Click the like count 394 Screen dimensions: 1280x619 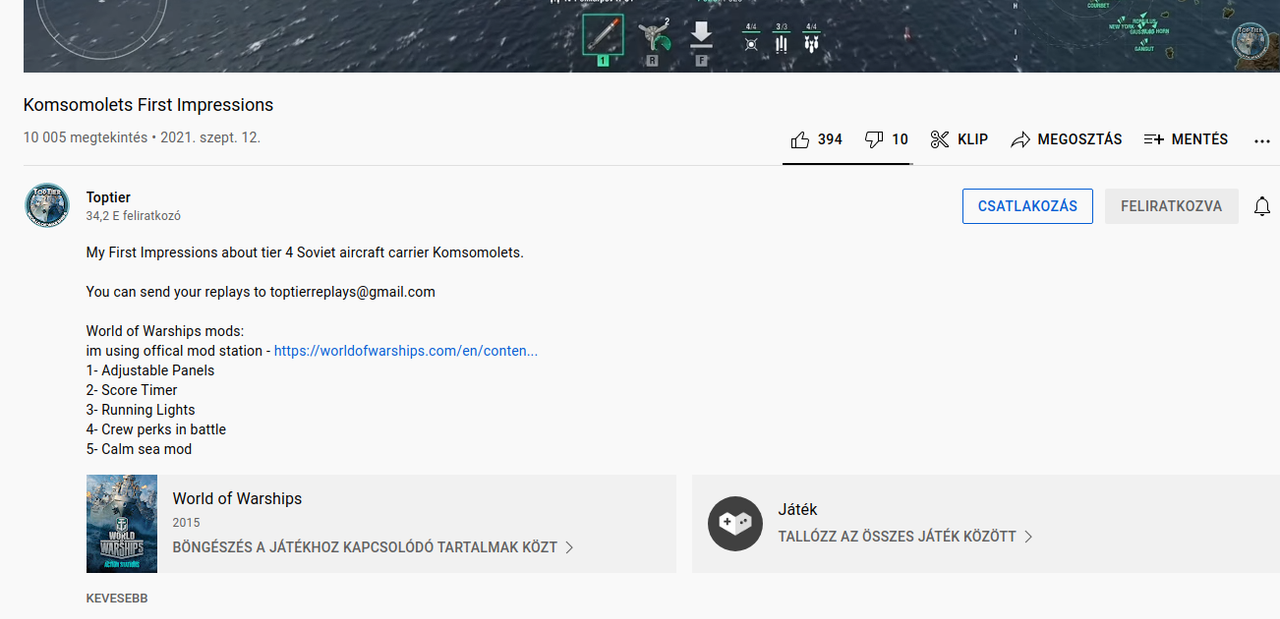pos(830,140)
